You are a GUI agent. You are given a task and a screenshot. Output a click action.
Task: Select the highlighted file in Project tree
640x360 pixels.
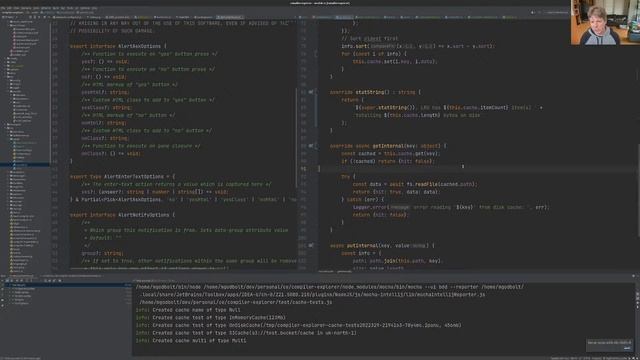(x=24, y=165)
